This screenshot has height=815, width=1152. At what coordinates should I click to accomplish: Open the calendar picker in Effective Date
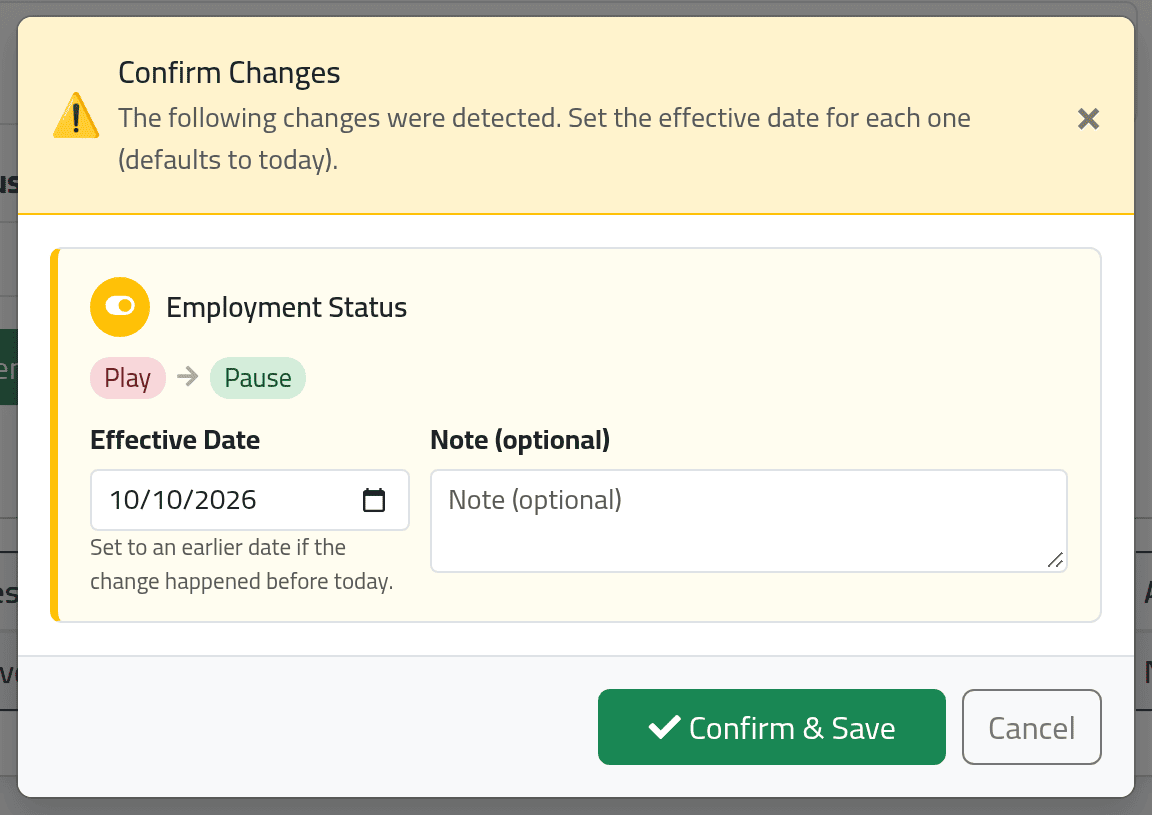374,500
